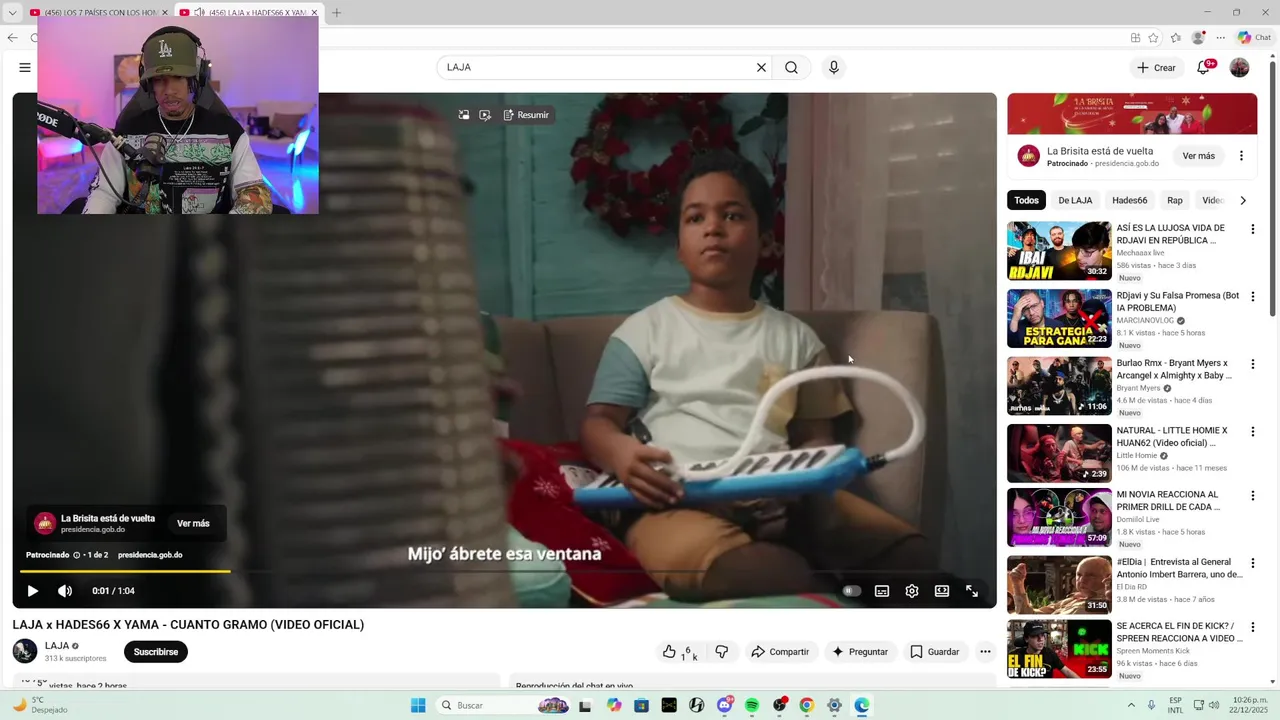Click the picture-in-picture overlay icon on video
1280x720 pixels.
click(x=464, y=115)
